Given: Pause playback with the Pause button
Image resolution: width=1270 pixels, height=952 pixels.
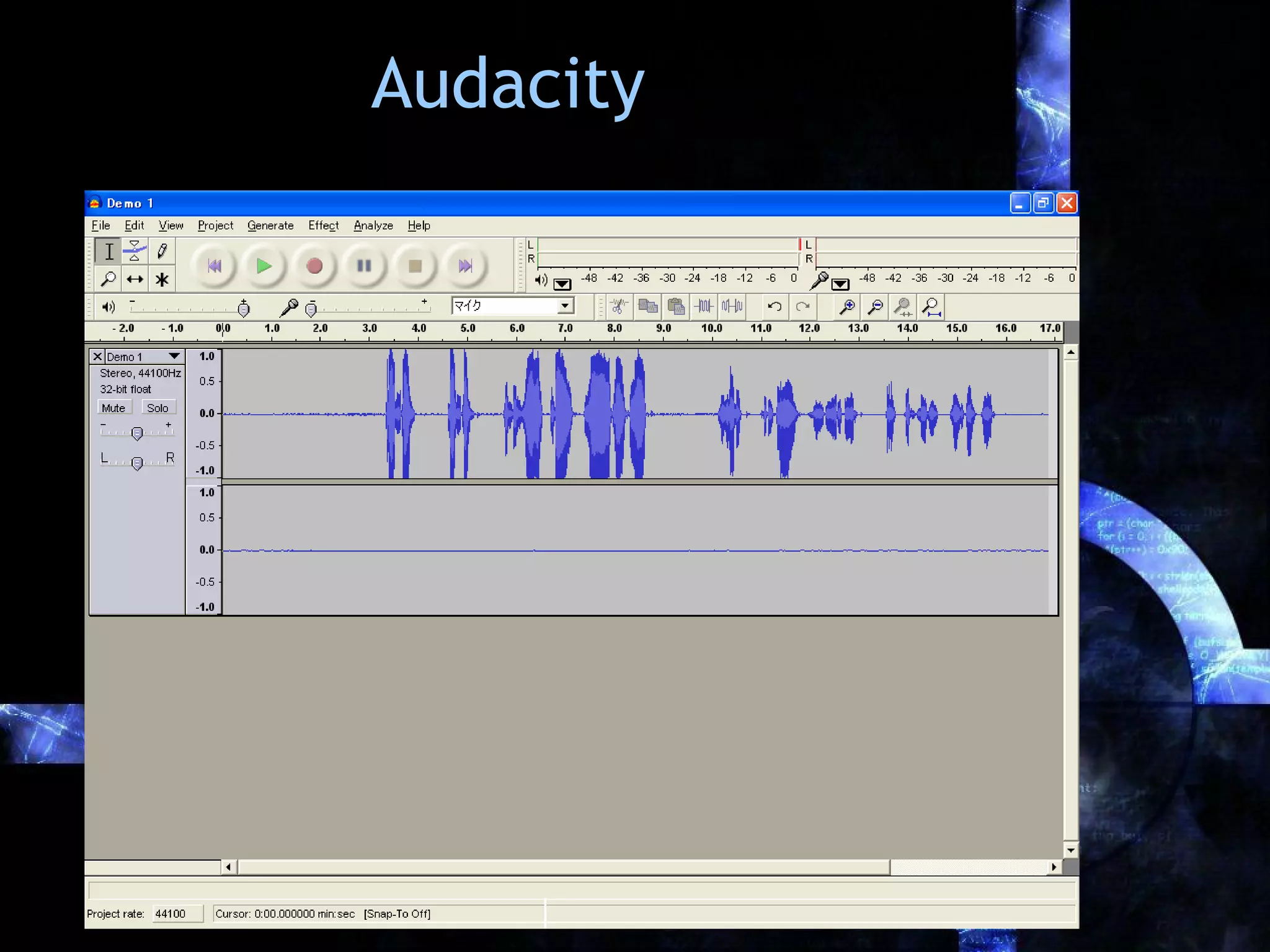Looking at the screenshot, I should point(365,266).
